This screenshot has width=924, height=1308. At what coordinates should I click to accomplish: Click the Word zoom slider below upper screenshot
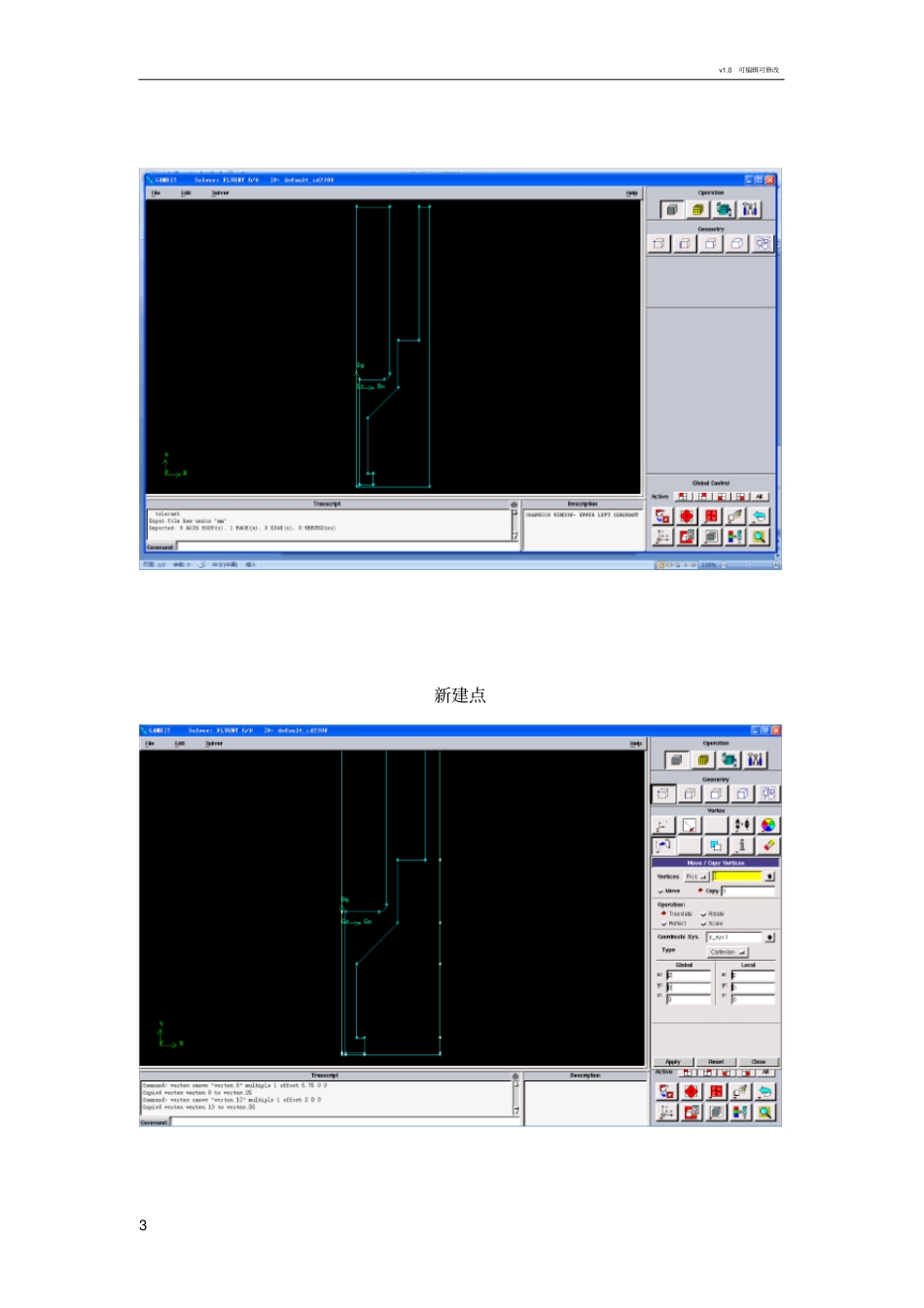(749, 565)
